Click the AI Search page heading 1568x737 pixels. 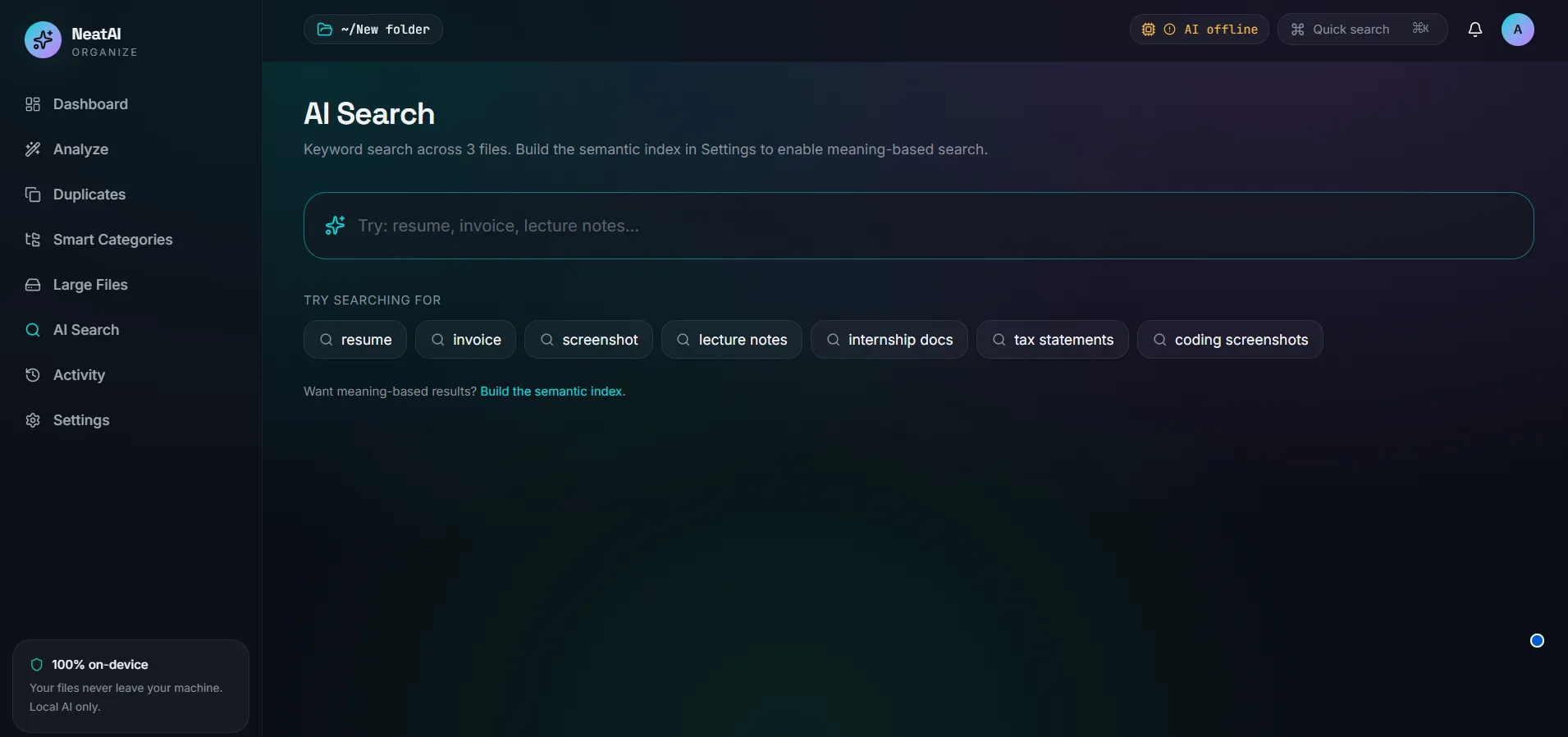[369, 114]
